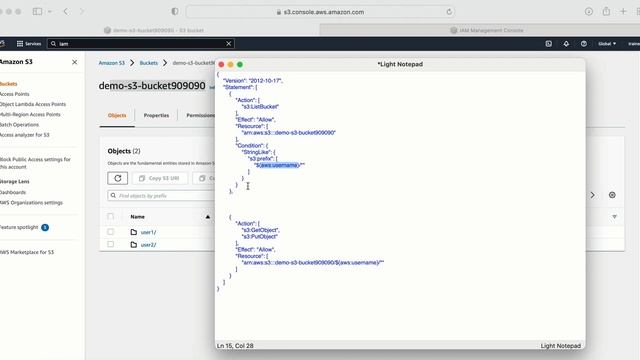Refresh the objects list
Screen dimensions: 640x360
pos(118,178)
